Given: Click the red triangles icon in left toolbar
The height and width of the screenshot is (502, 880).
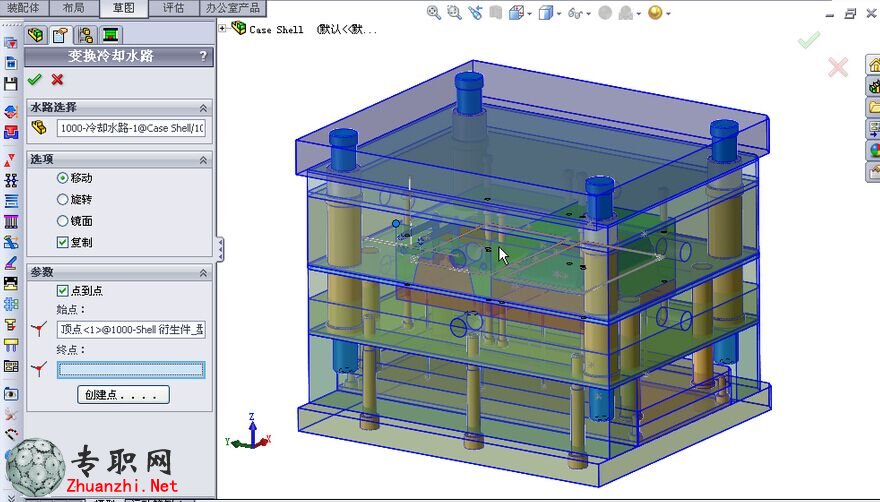Looking at the screenshot, I should pyautogui.click(x=10, y=160).
